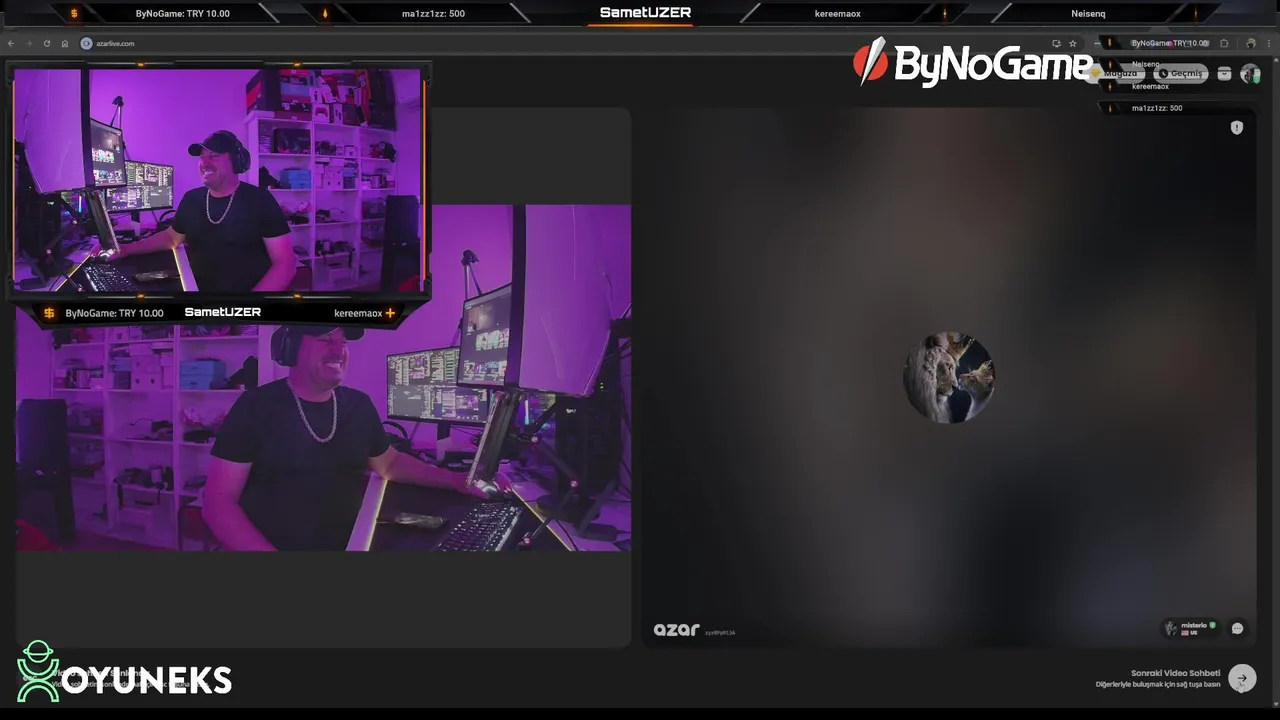Open the chat message bubble icon
The height and width of the screenshot is (720, 1280).
pyautogui.click(x=1237, y=628)
